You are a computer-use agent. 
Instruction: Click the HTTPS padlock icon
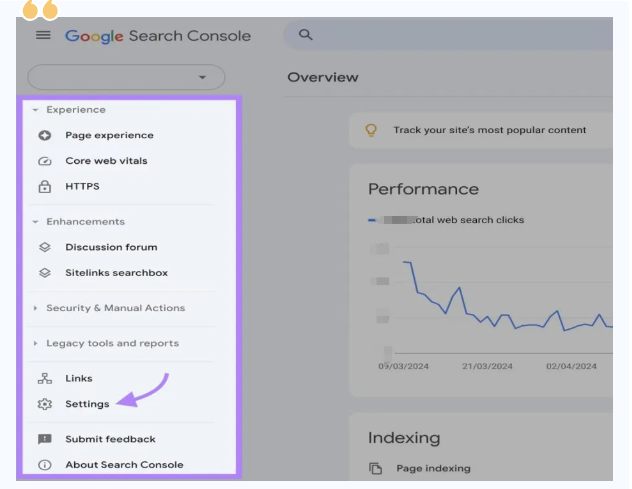45,186
